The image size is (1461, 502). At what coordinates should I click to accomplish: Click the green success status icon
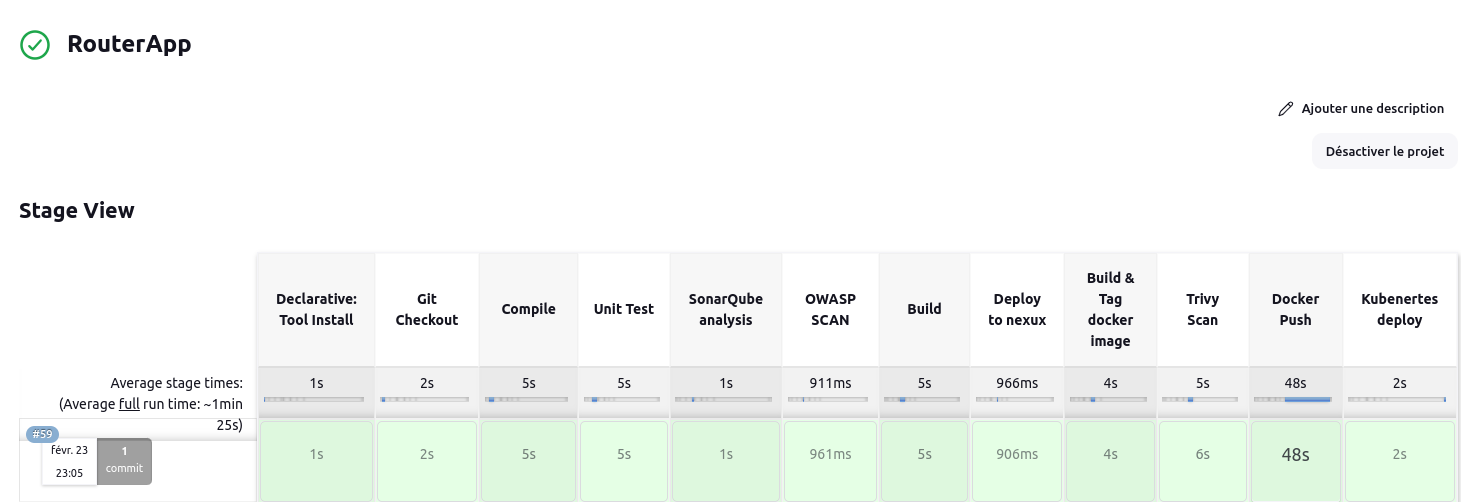click(35, 44)
